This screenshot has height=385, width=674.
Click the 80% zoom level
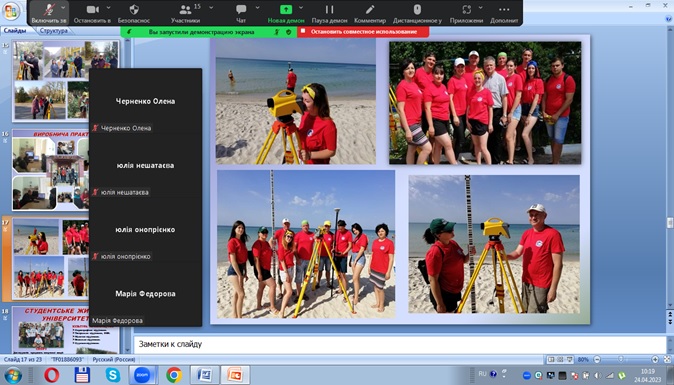pos(583,359)
